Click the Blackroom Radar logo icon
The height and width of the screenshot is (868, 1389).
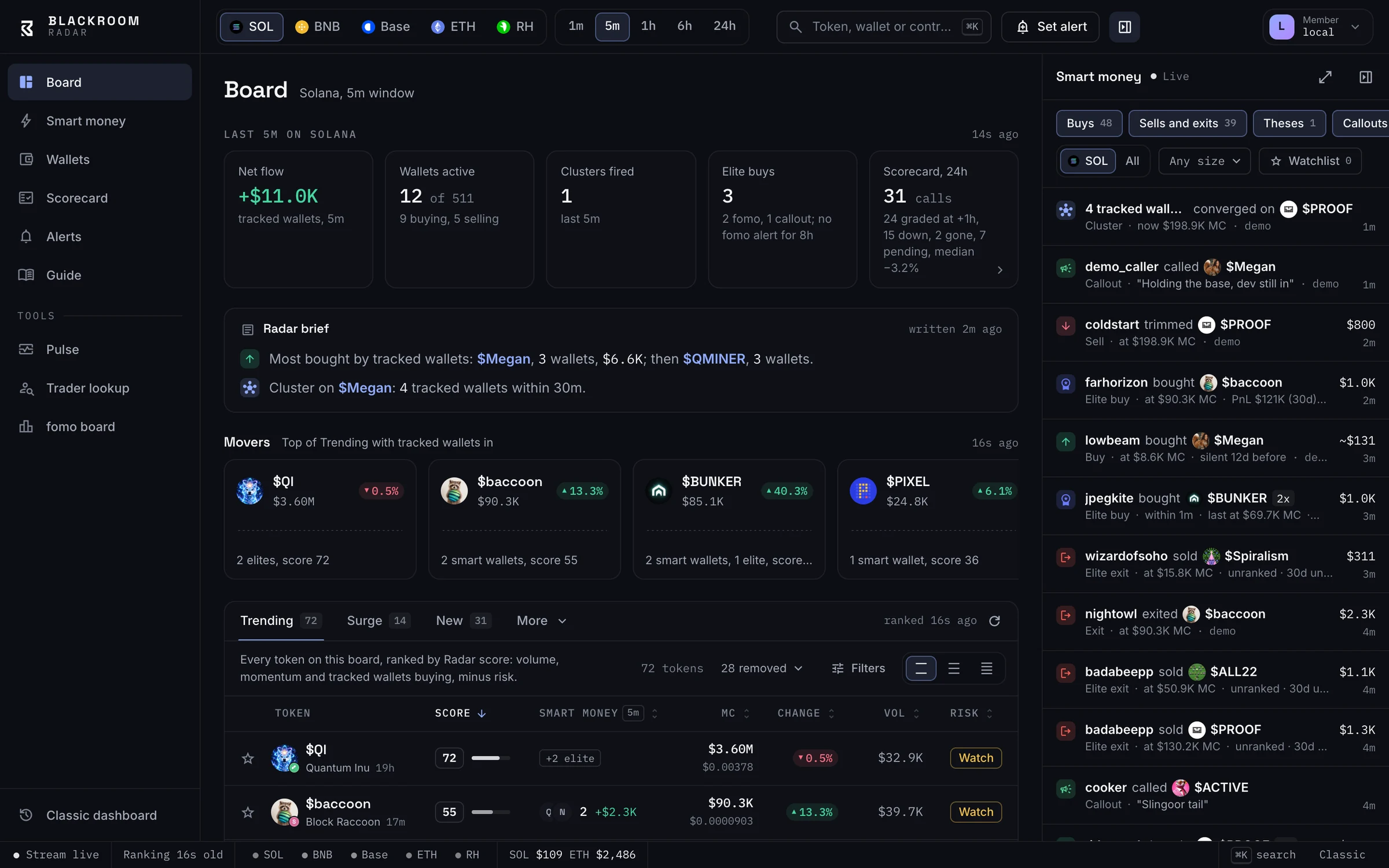click(x=27, y=27)
